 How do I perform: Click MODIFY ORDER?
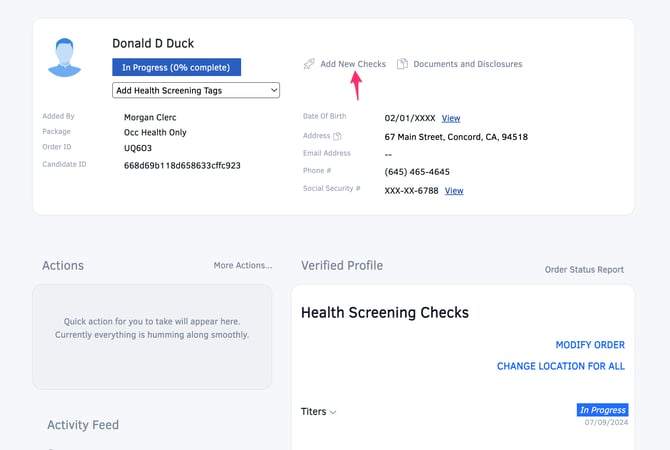[x=590, y=345]
